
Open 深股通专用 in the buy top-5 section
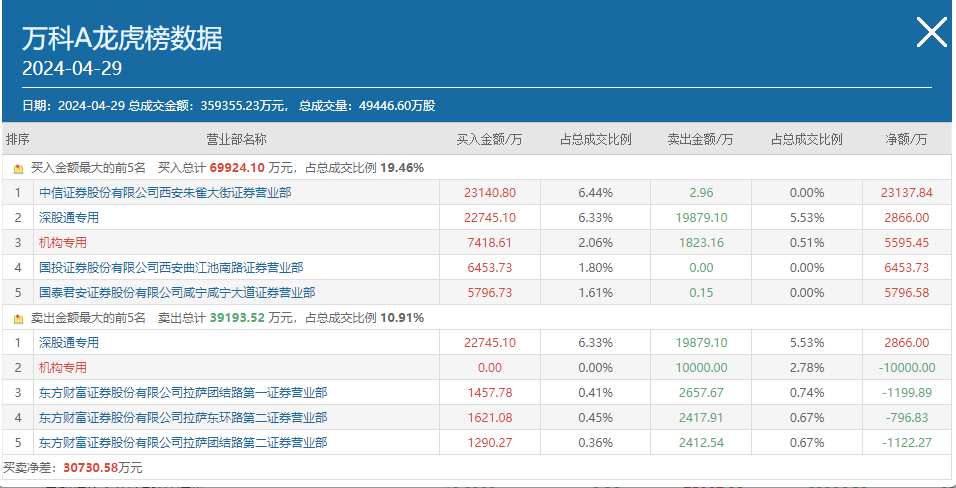[68, 218]
